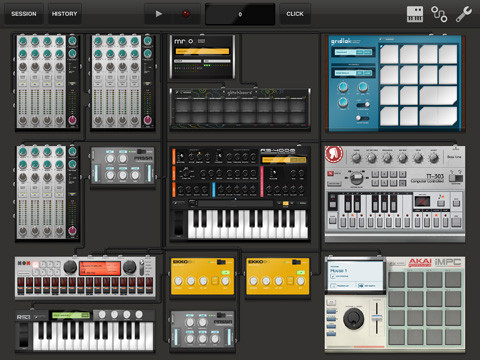Open the RS-4000 synth by its title label
The height and width of the screenshot is (360, 480).
point(277,151)
